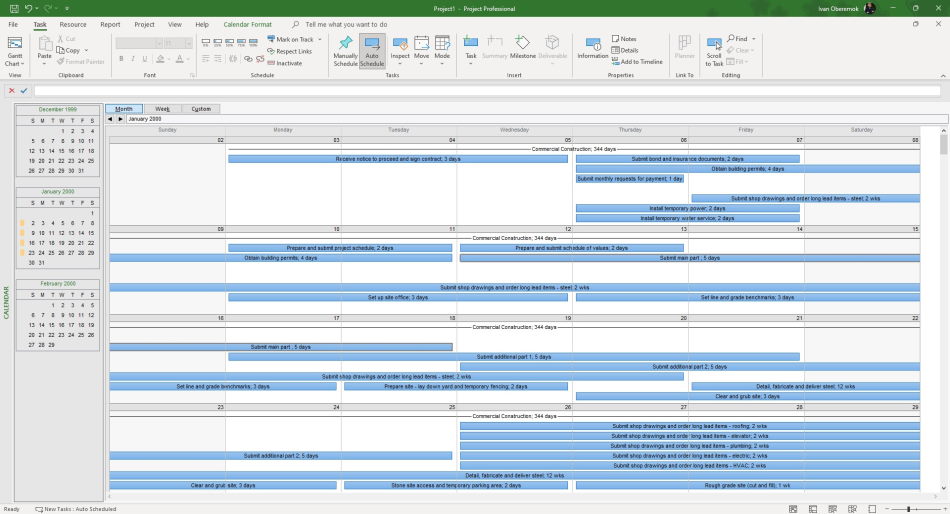Click the Move task calendar icon
The height and width of the screenshot is (514, 950).
422,44
